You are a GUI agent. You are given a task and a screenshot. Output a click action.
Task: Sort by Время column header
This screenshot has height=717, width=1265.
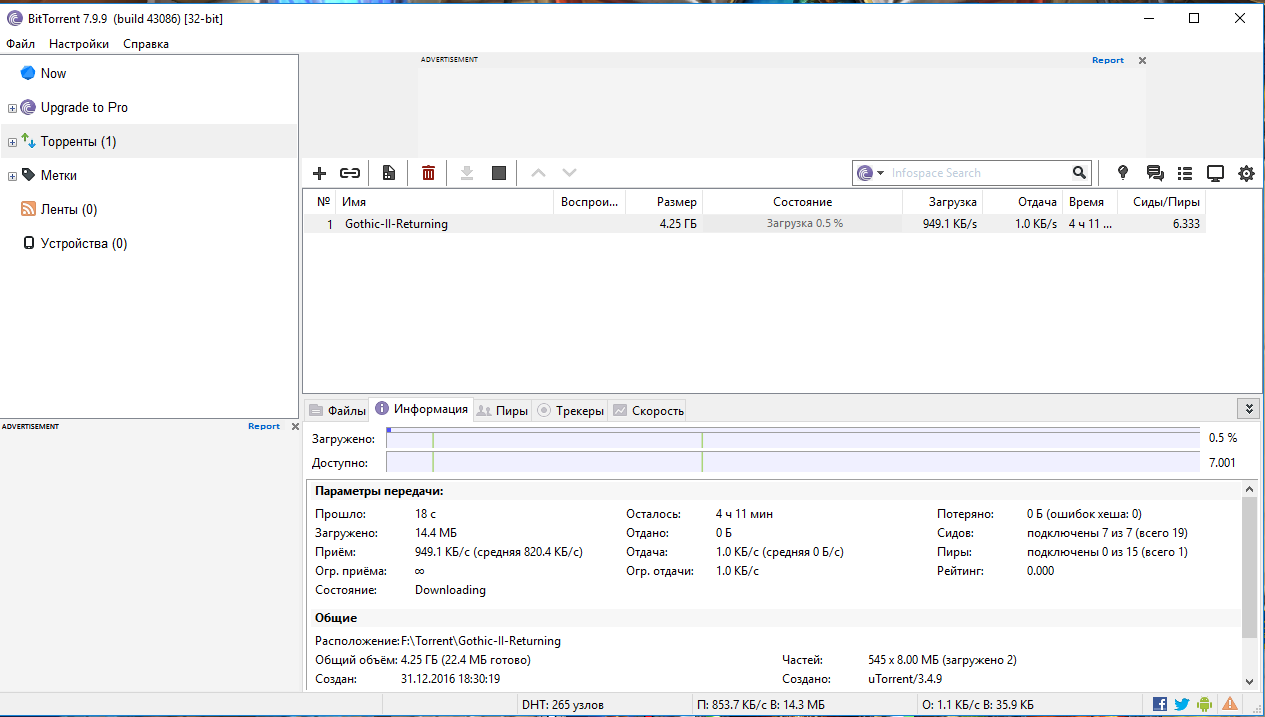coord(1089,202)
